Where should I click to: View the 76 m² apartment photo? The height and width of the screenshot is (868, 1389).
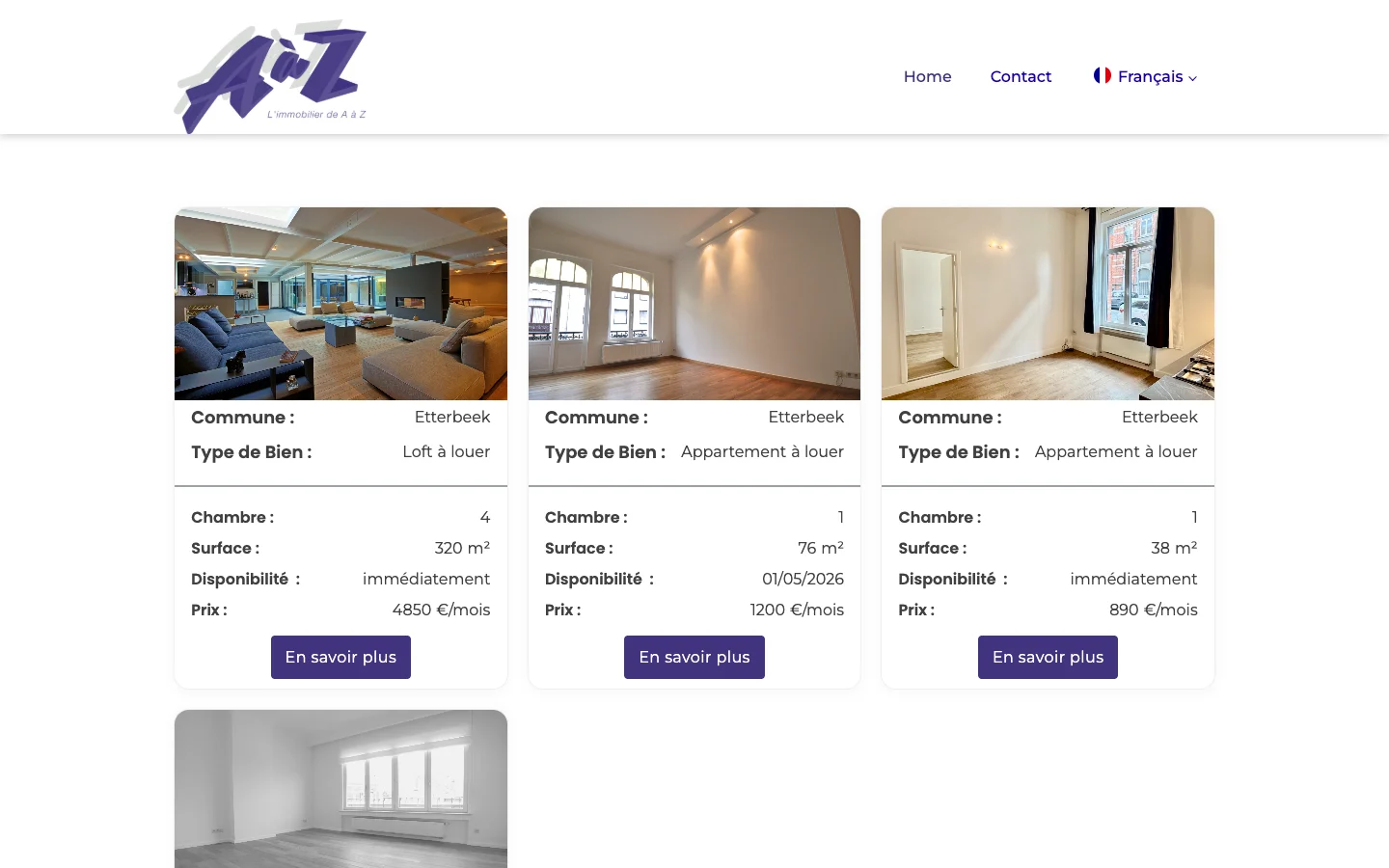pos(694,304)
